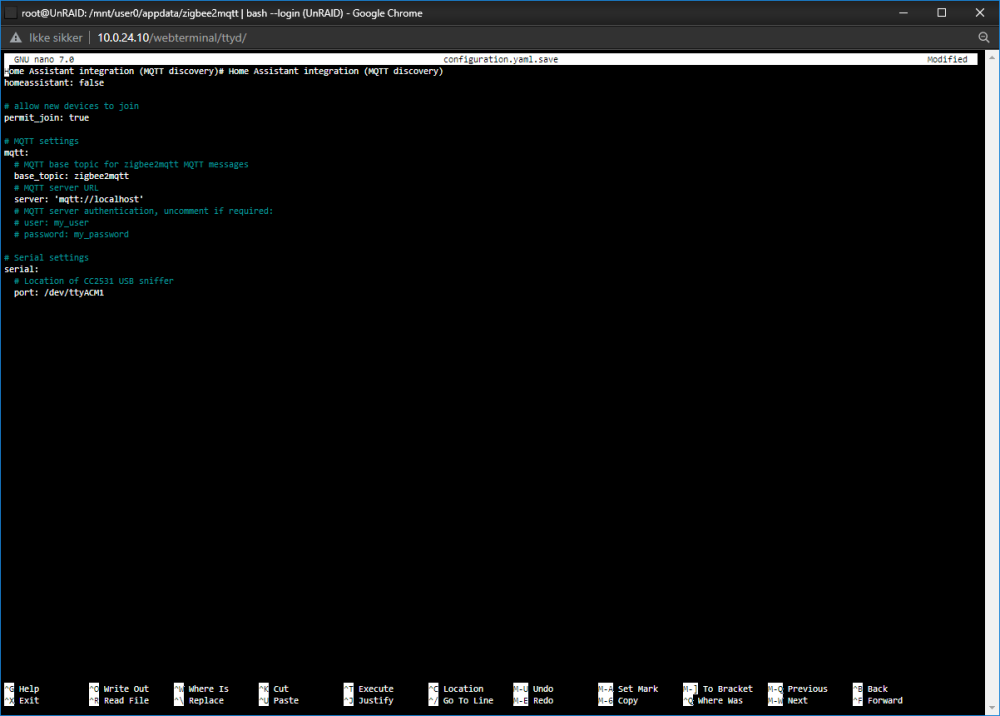Click the 'Forward' shortcut label
This screenshot has height=716, width=1000.
(x=885, y=700)
